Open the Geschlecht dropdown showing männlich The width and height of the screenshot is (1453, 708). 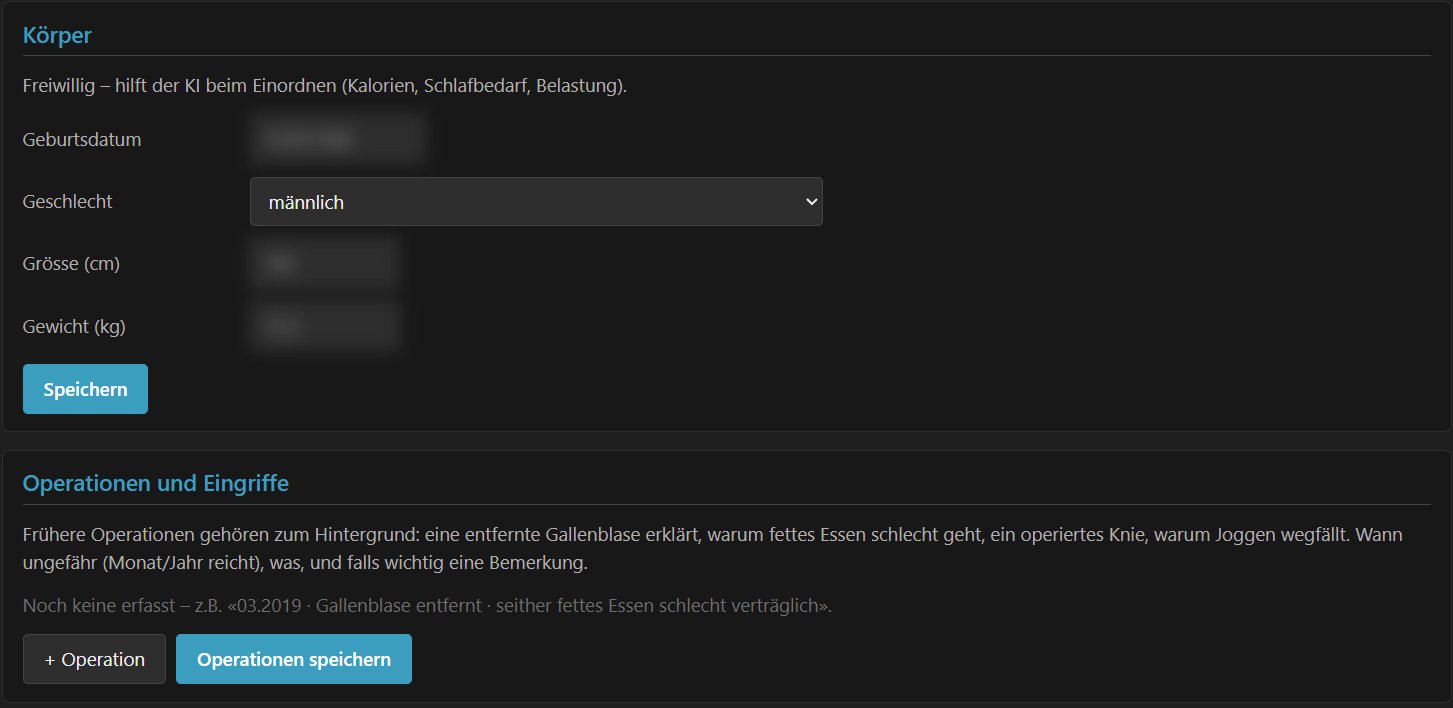point(536,202)
